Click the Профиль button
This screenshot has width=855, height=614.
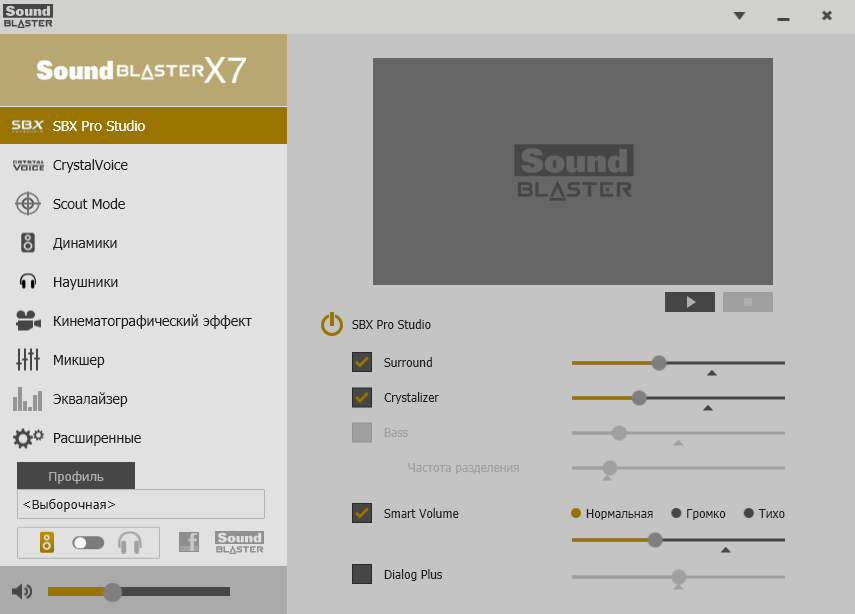point(76,476)
